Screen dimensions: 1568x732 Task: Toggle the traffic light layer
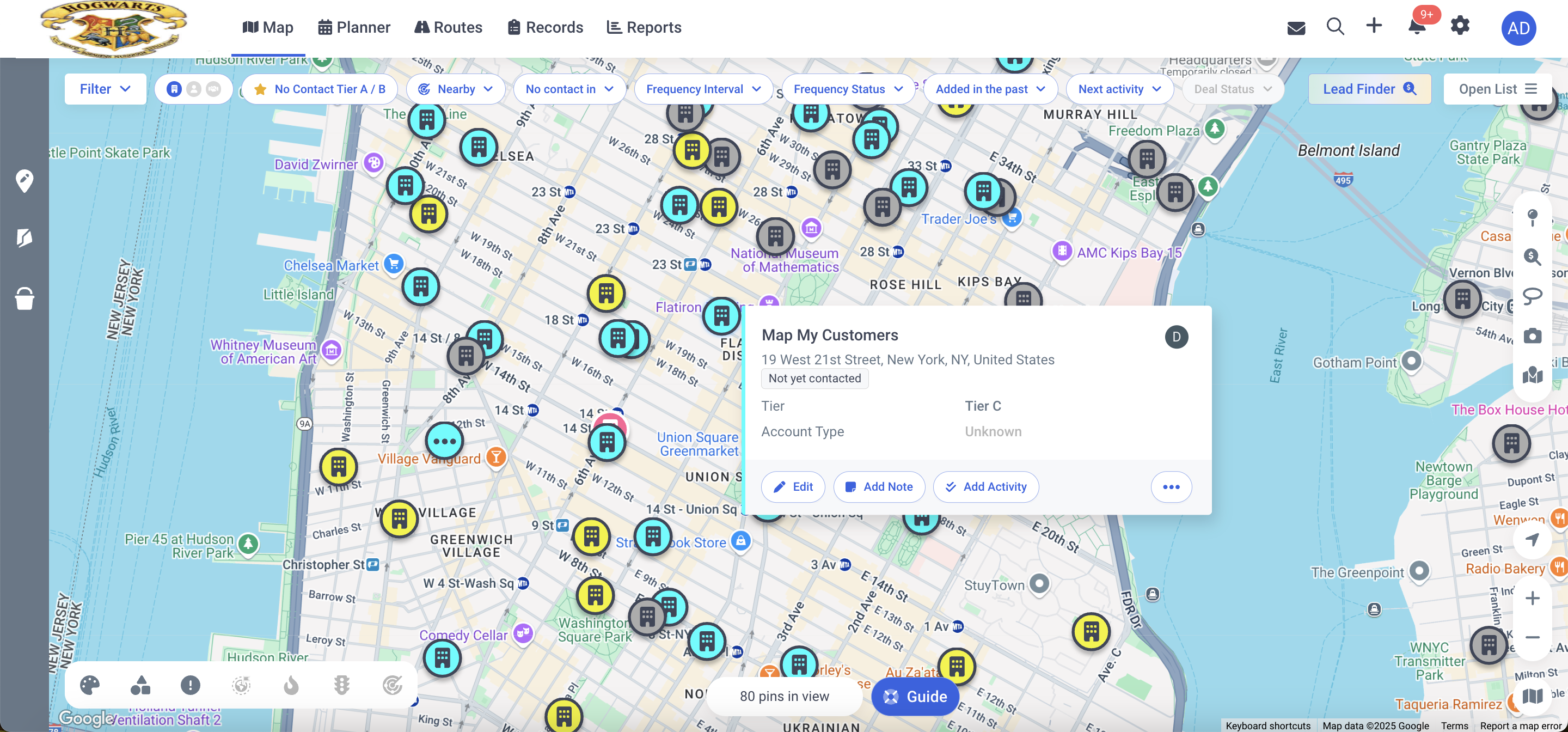coord(341,685)
